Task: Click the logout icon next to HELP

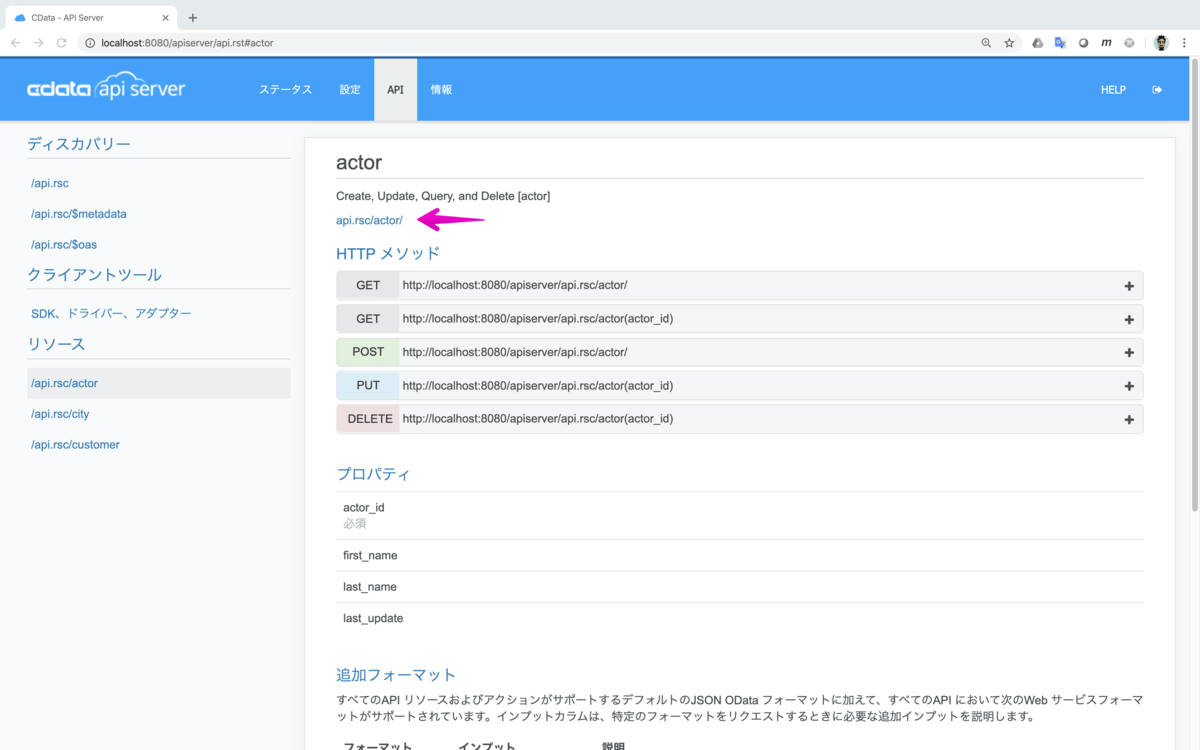Action: coord(1157,90)
